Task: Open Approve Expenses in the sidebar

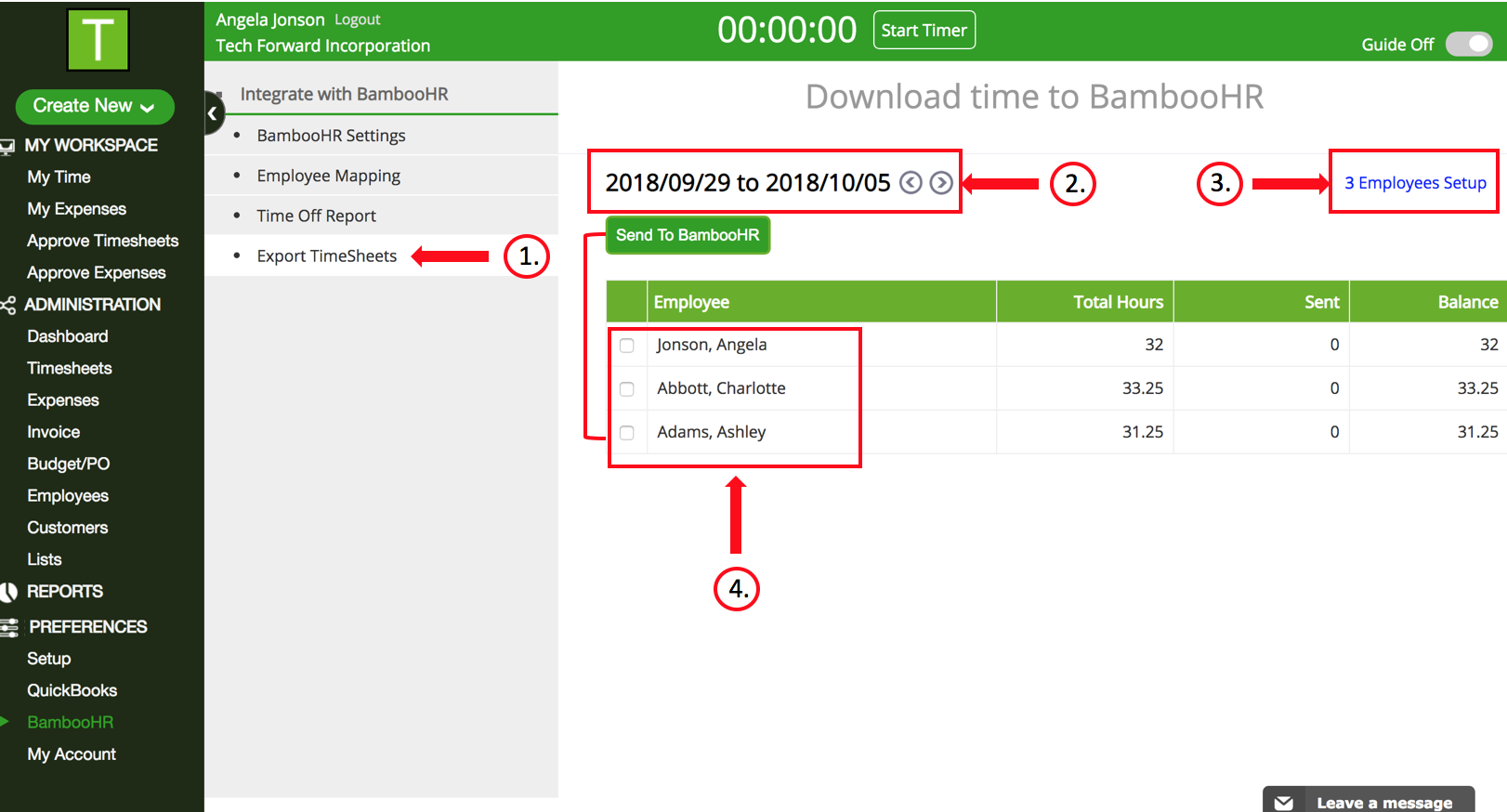Action: click(x=96, y=272)
